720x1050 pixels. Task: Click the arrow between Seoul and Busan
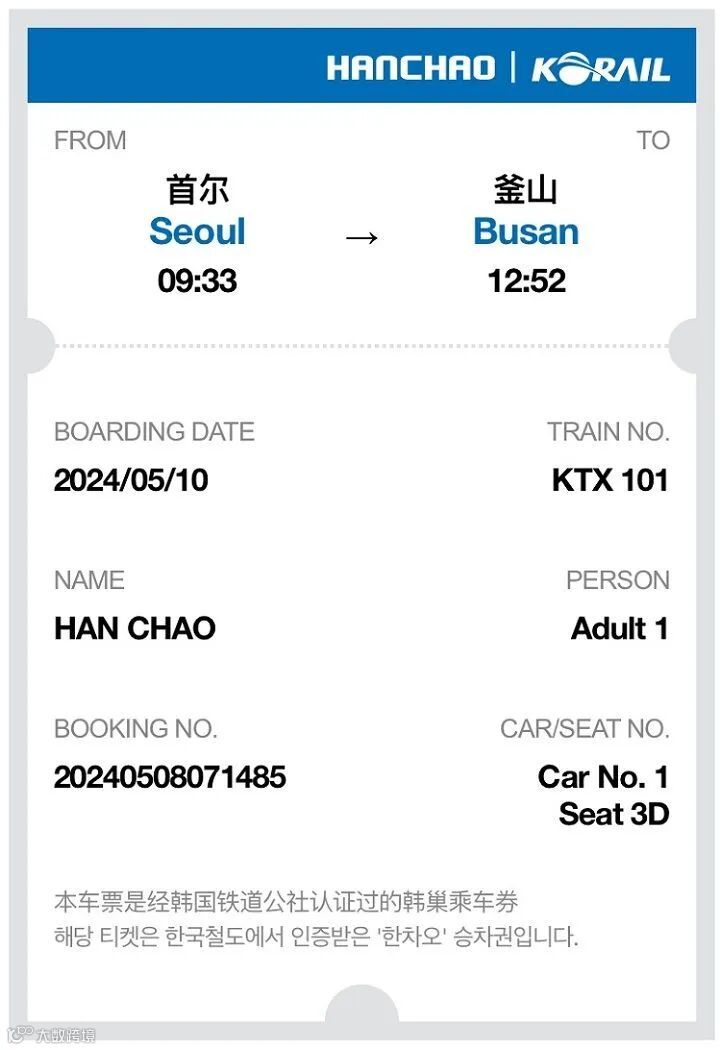point(361,237)
